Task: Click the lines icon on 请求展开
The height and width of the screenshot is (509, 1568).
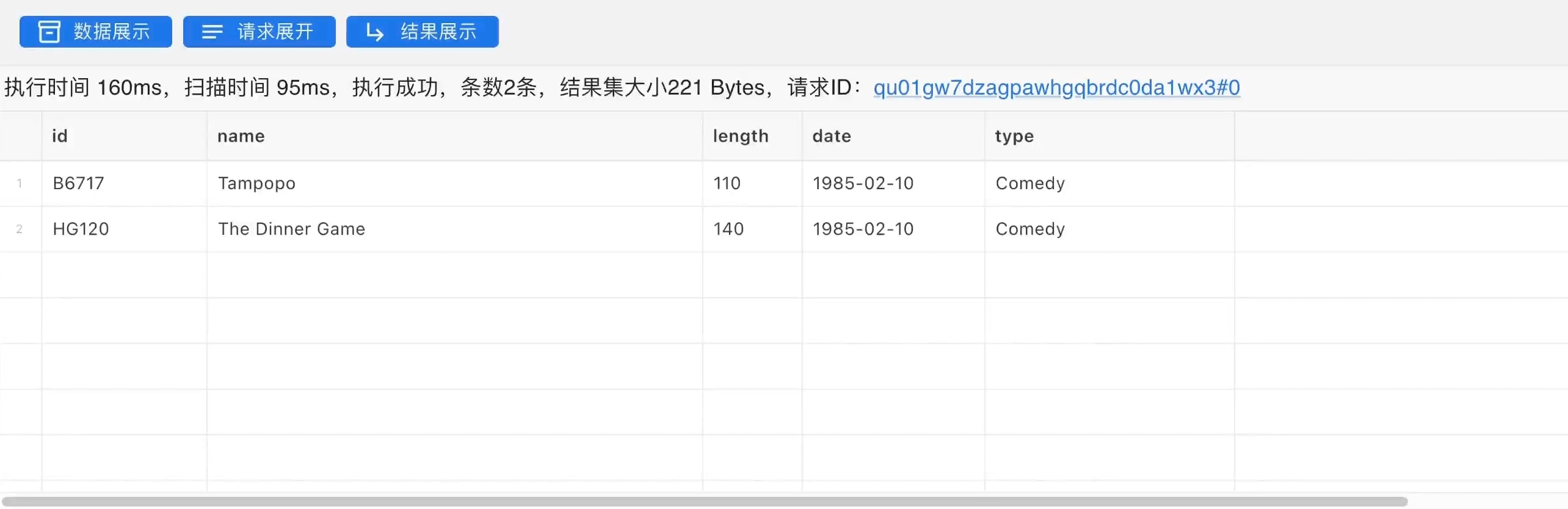Action: pos(212,32)
